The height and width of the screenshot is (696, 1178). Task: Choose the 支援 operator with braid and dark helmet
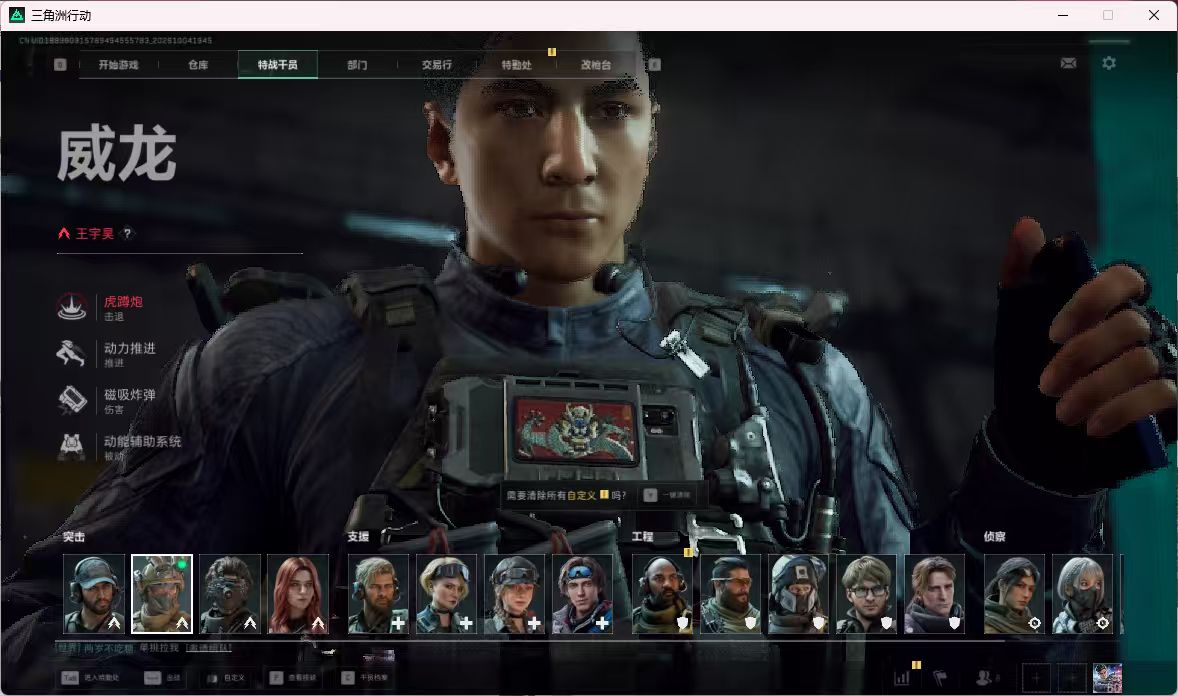pyautogui.click(x=515, y=594)
